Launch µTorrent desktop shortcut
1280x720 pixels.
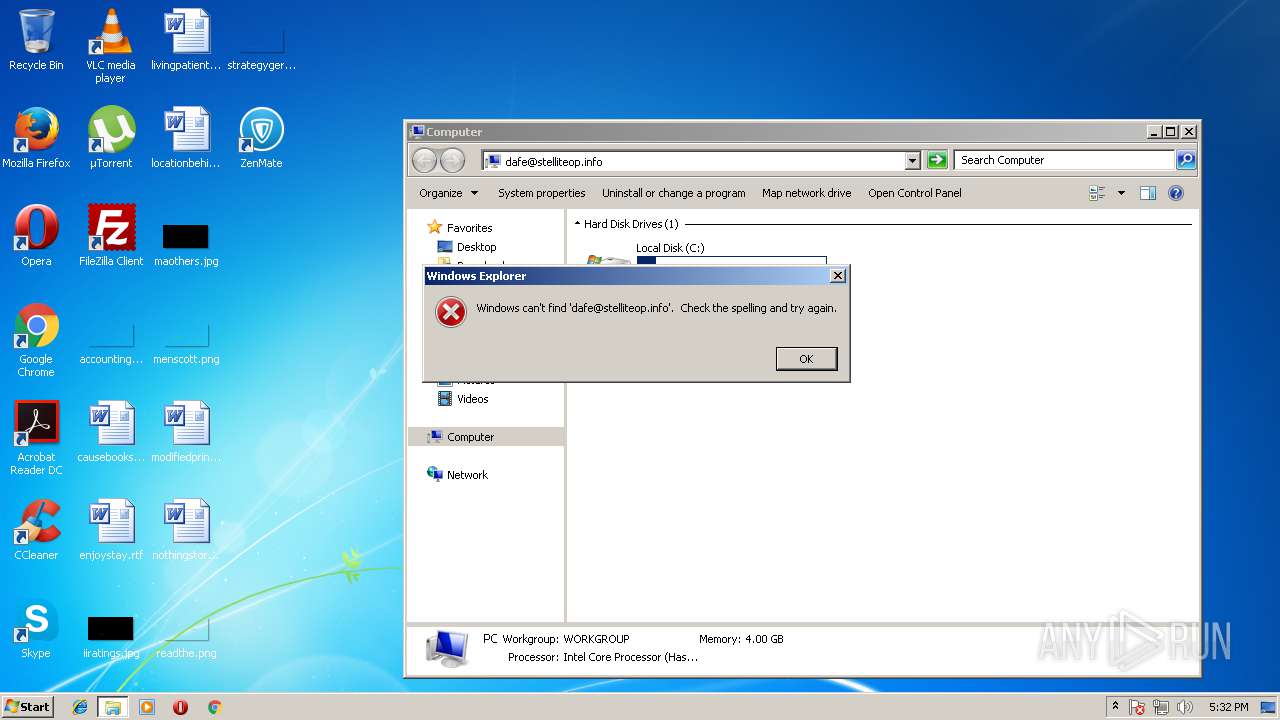pos(110,138)
